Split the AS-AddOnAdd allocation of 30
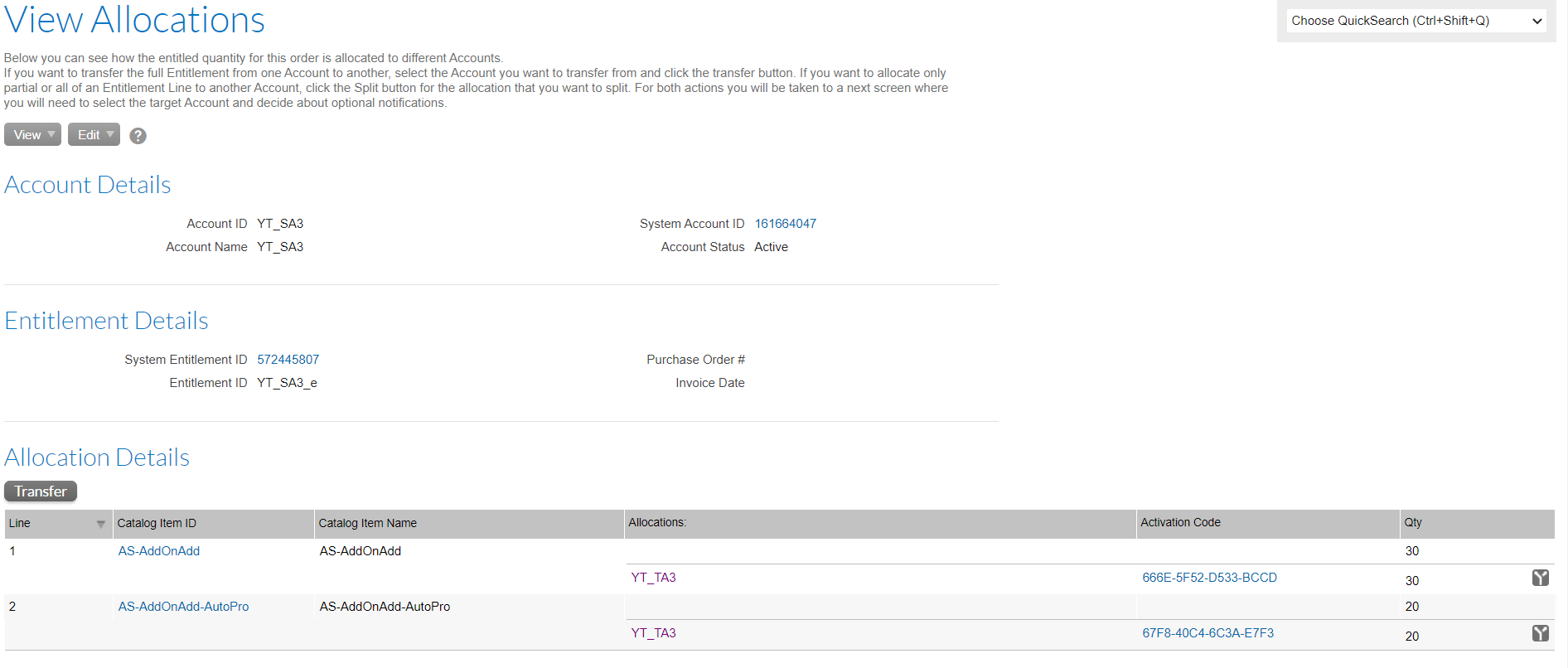This screenshot has width=1568, height=668. [1540, 578]
